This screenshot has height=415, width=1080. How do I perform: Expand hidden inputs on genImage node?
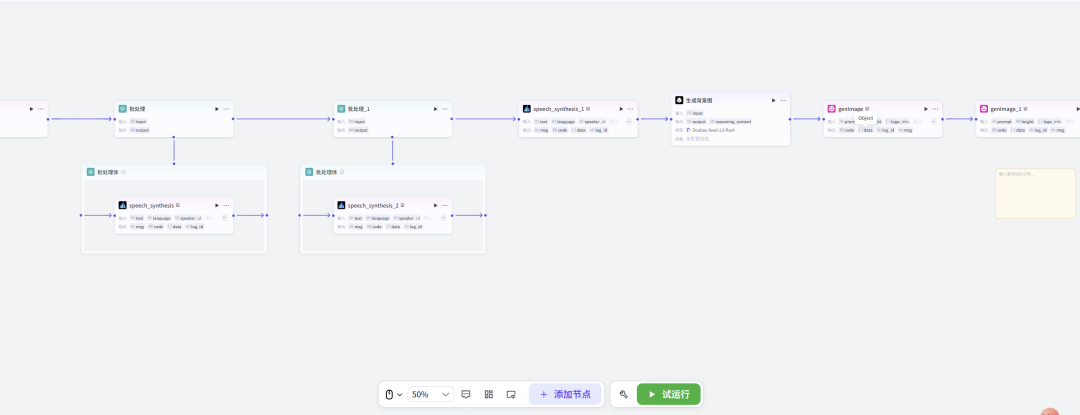coord(934,121)
